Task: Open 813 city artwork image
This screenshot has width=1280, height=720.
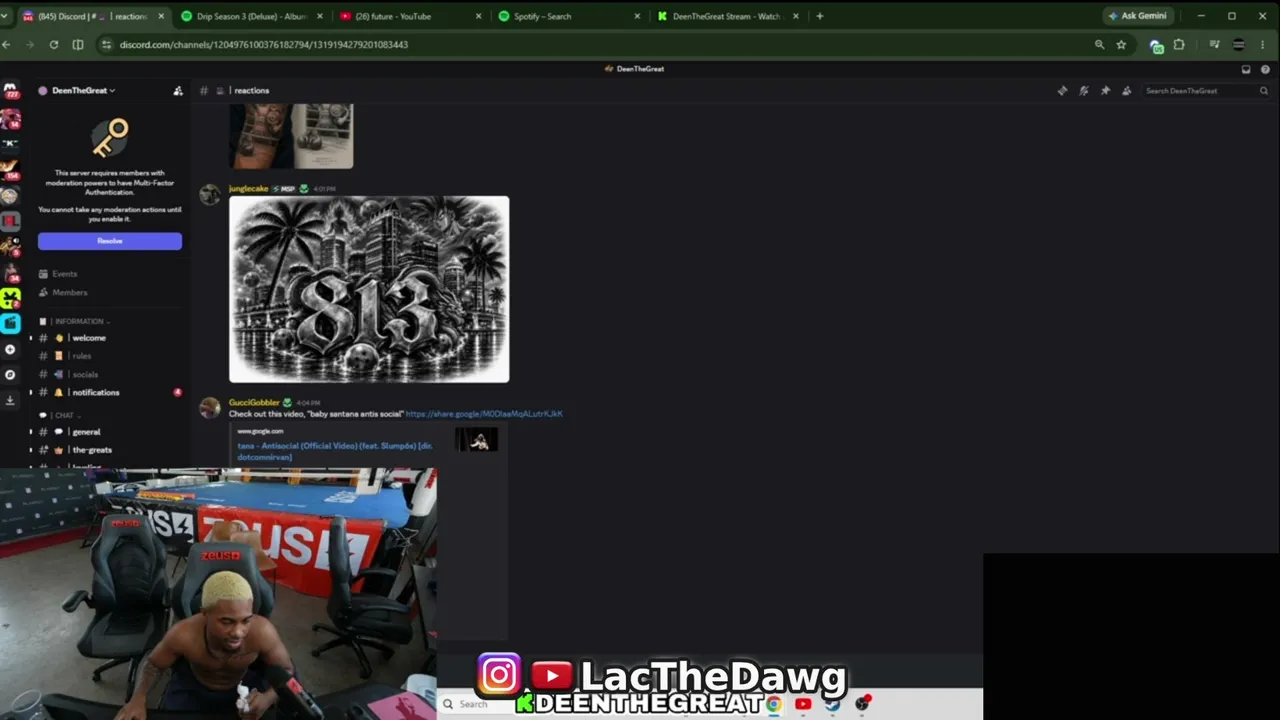Action: (369, 289)
